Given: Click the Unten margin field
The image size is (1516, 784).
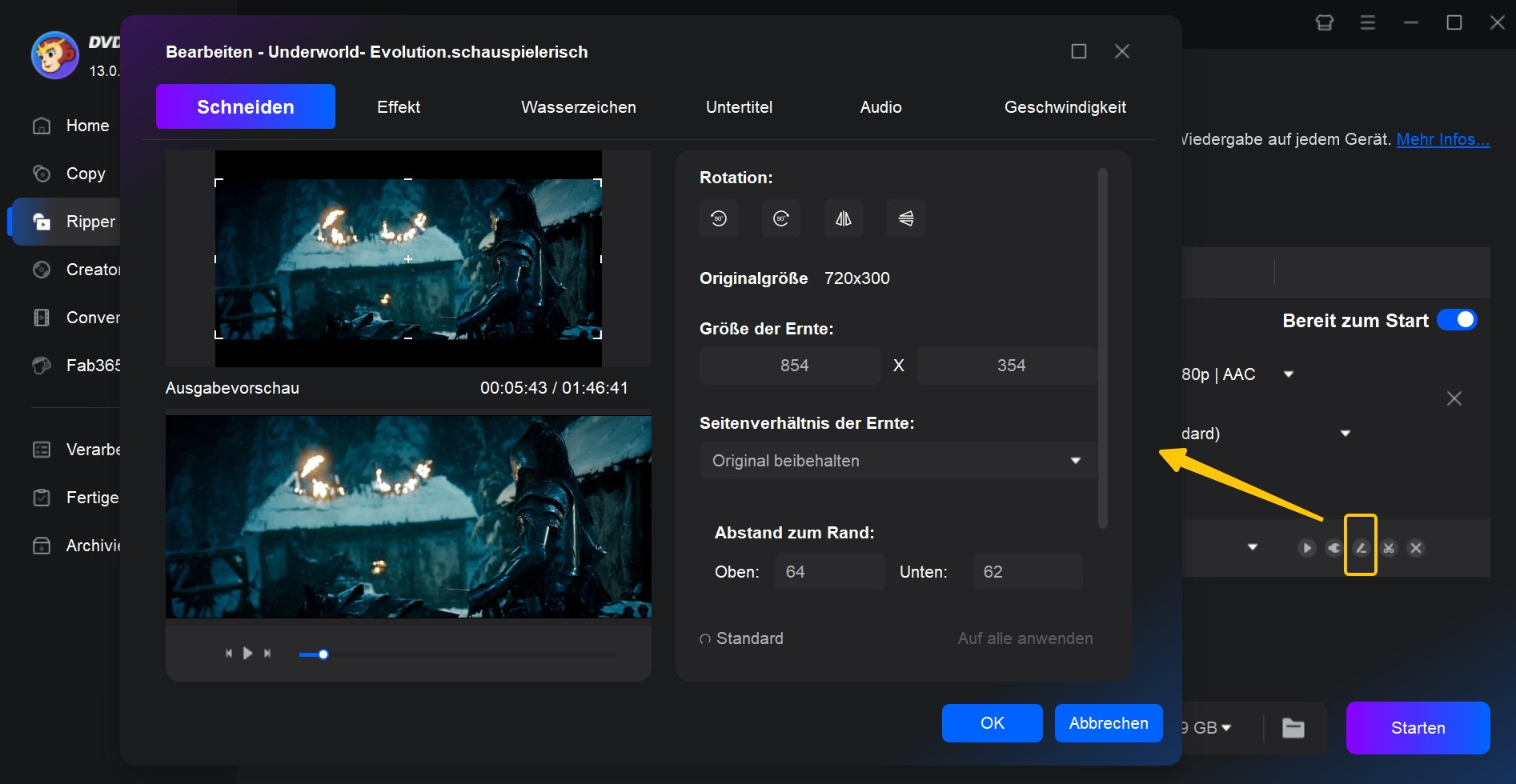Looking at the screenshot, I should 1027,572.
